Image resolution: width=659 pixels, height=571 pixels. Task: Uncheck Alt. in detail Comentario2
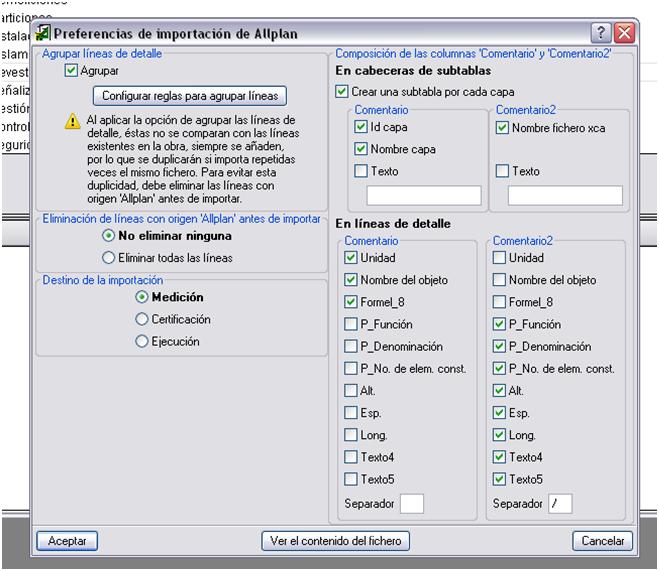pyautogui.click(x=499, y=390)
